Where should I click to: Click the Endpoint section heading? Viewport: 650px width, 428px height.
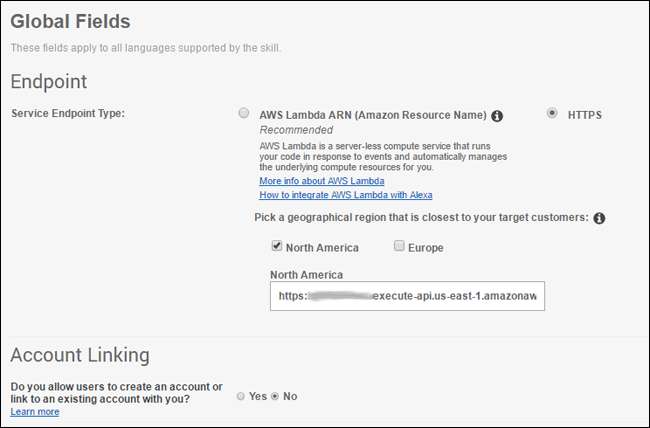pyautogui.click(x=48, y=81)
